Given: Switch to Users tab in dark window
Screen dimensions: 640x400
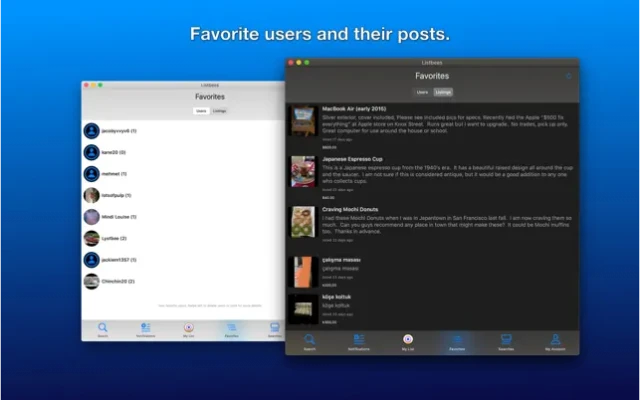Looking at the screenshot, I should coord(422,92).
